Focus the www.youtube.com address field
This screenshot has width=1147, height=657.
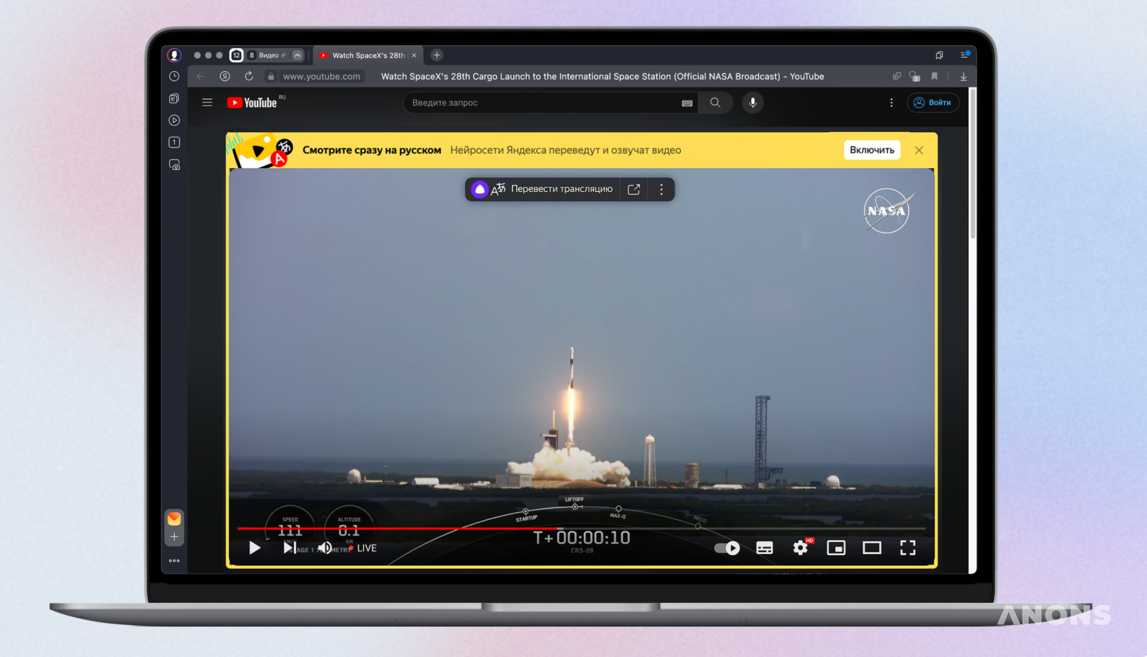click(322, 76)
